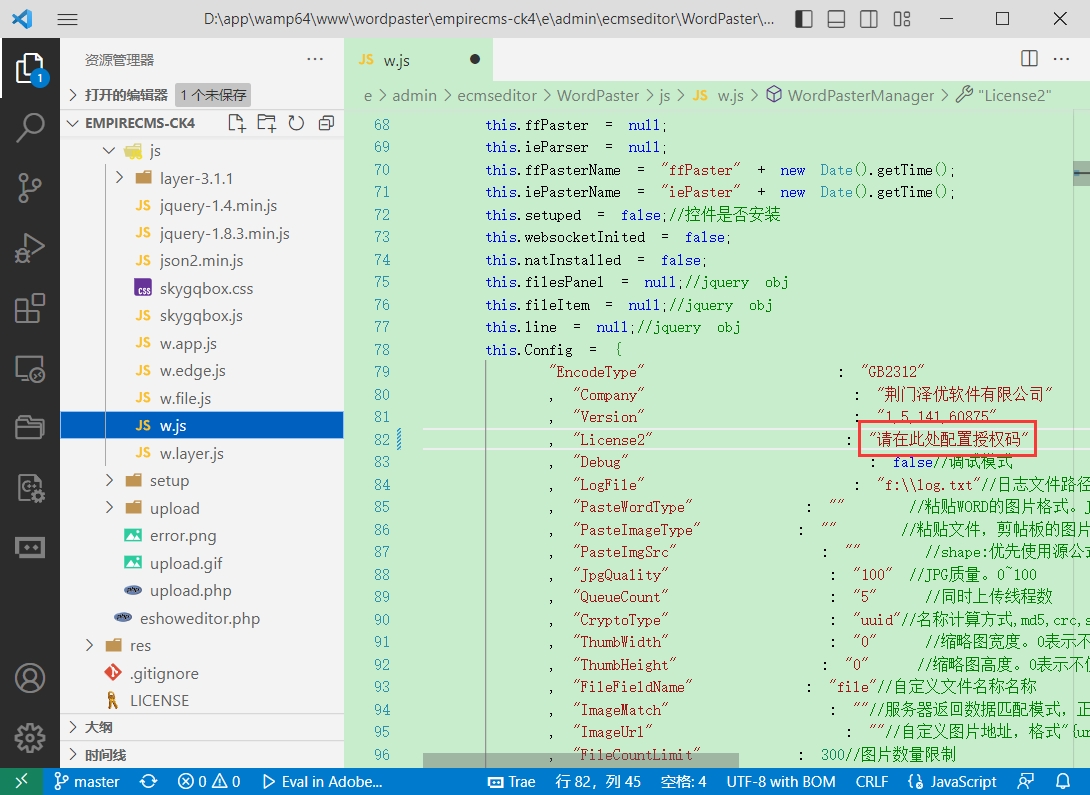Toggle the primary side bar layout button

(x=803, y=19)
